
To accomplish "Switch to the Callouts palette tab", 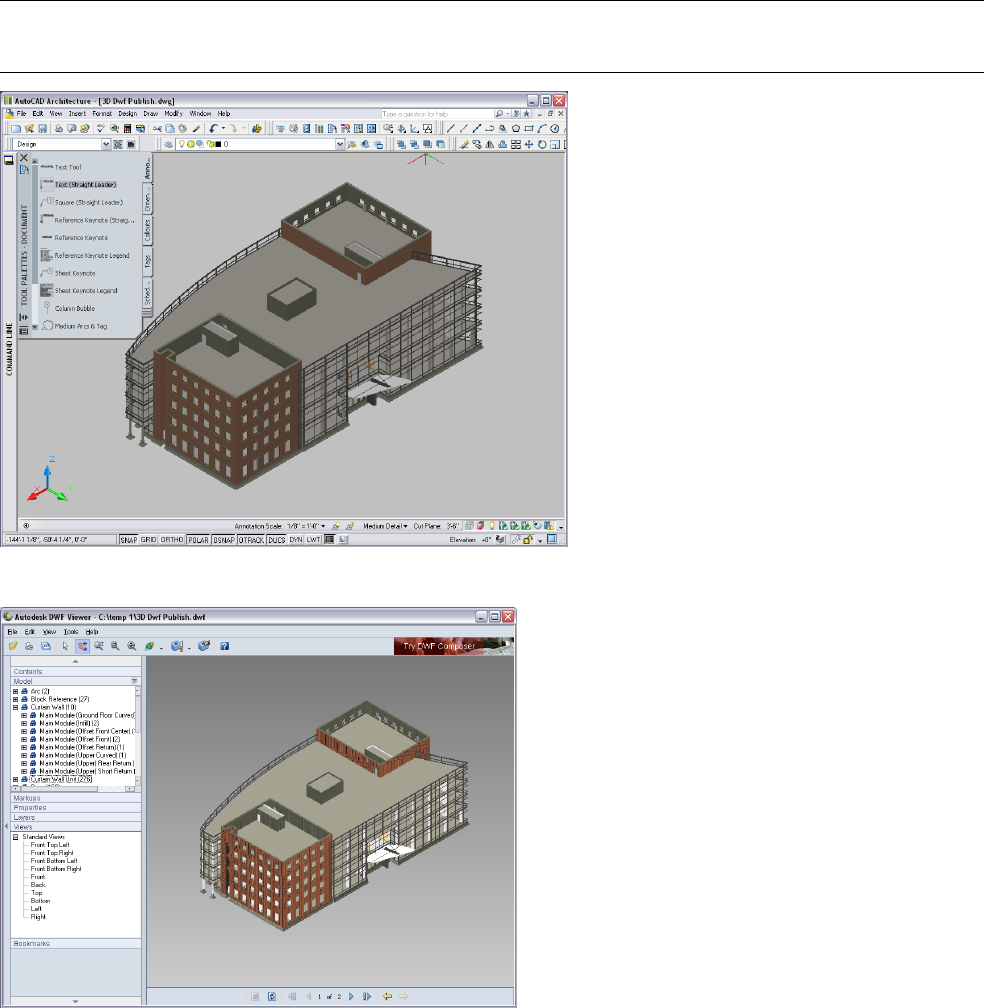I will point(147,231).
